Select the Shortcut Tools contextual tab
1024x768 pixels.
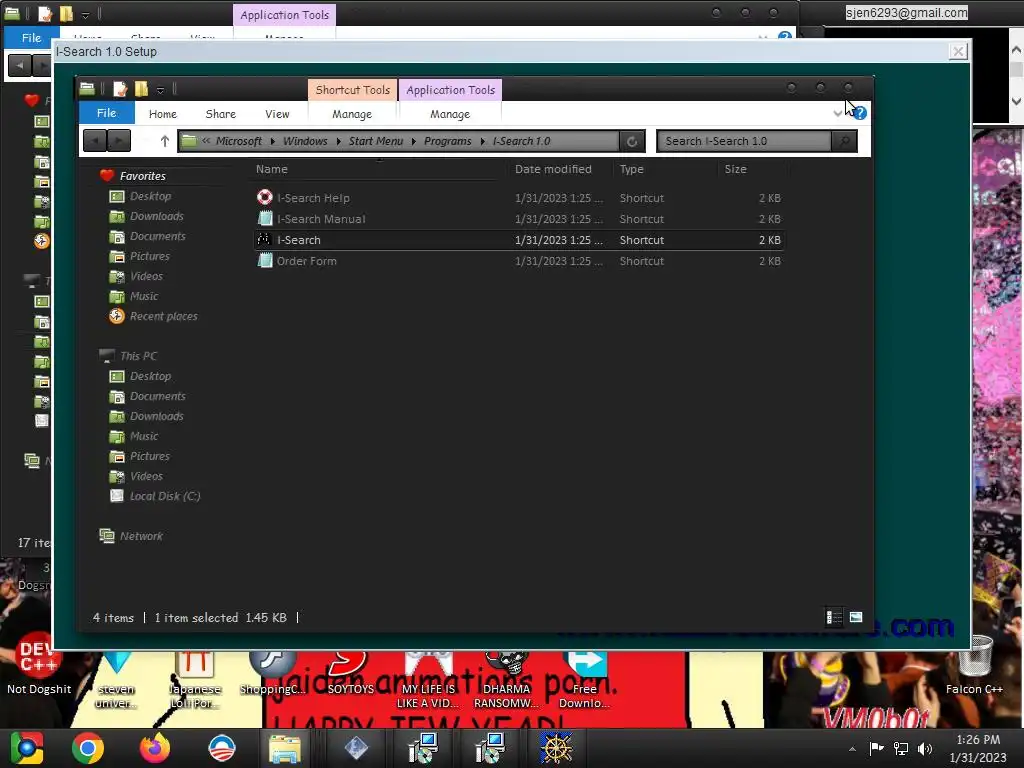point(353,90)
